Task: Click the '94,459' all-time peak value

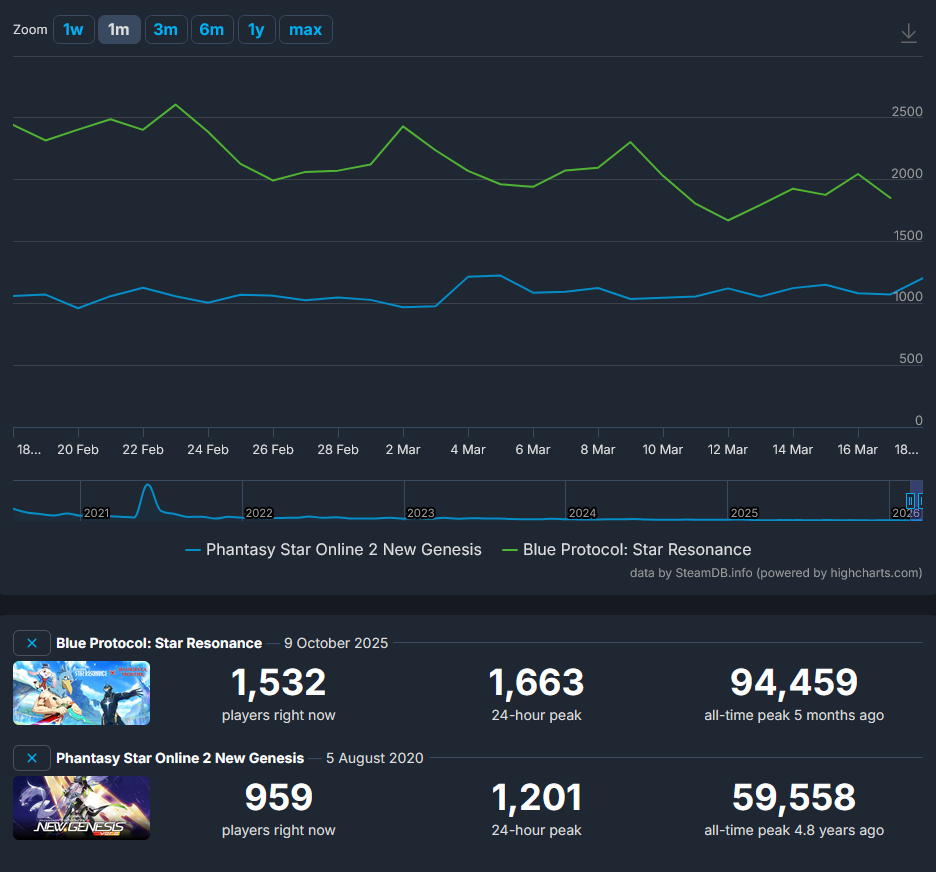Action: click(794, 682)
